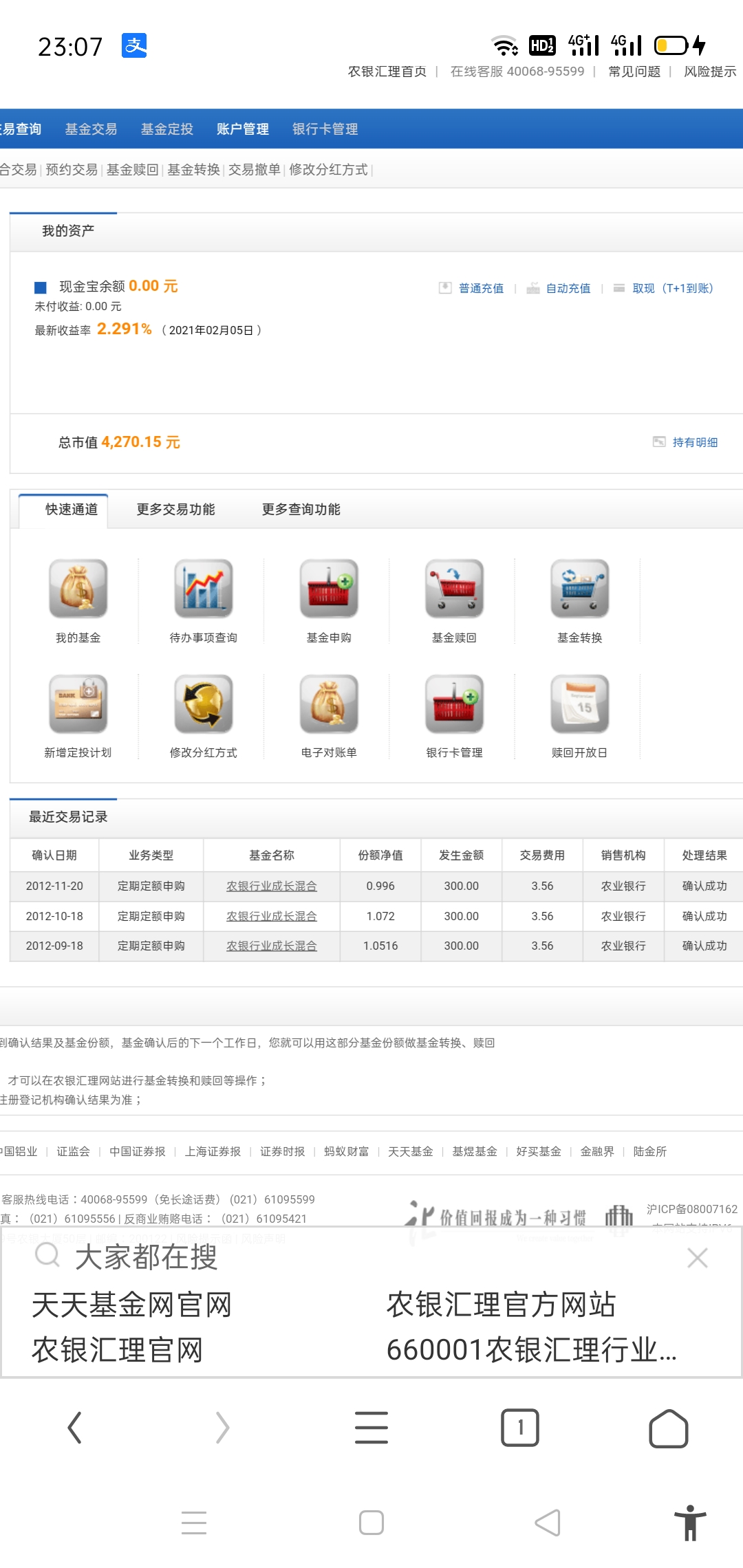Click the 陆金所 footer link
Screen dimensions: 743x1568
point(649,1151)
